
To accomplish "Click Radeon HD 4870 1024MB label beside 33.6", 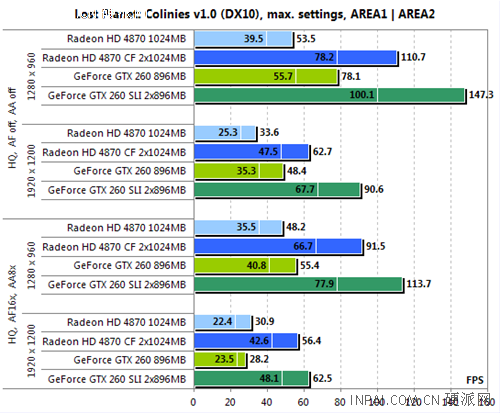I will click(126, 133).
